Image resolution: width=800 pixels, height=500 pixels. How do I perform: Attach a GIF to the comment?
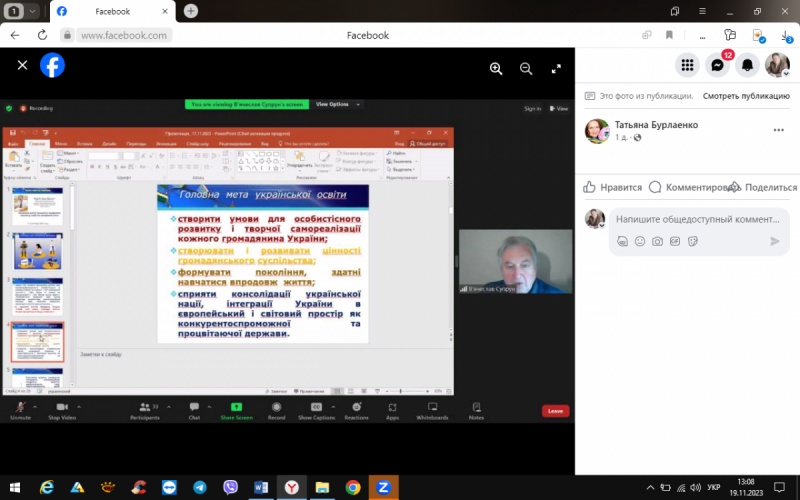(x=675, y=241)
